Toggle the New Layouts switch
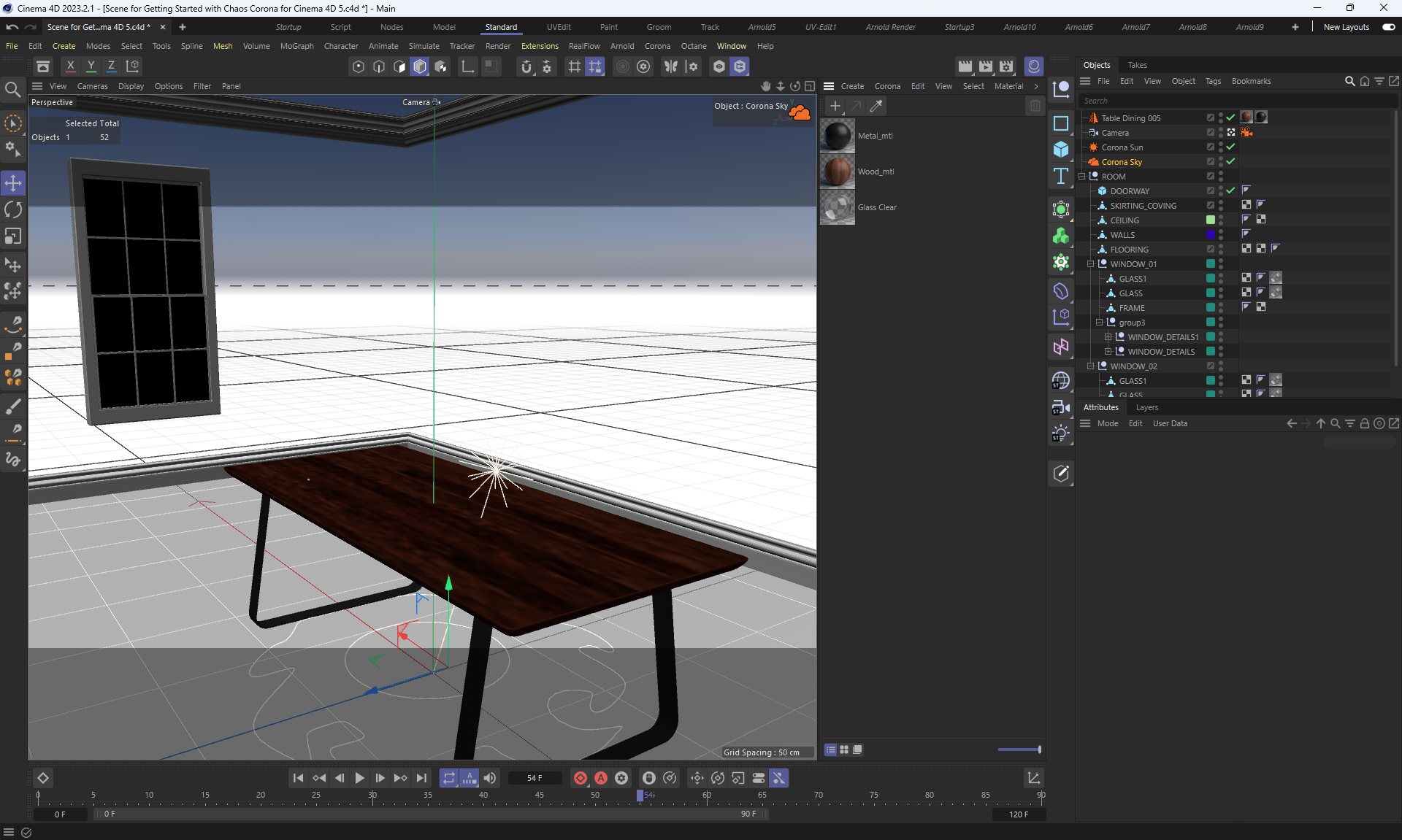 [x=1388, y=27]
